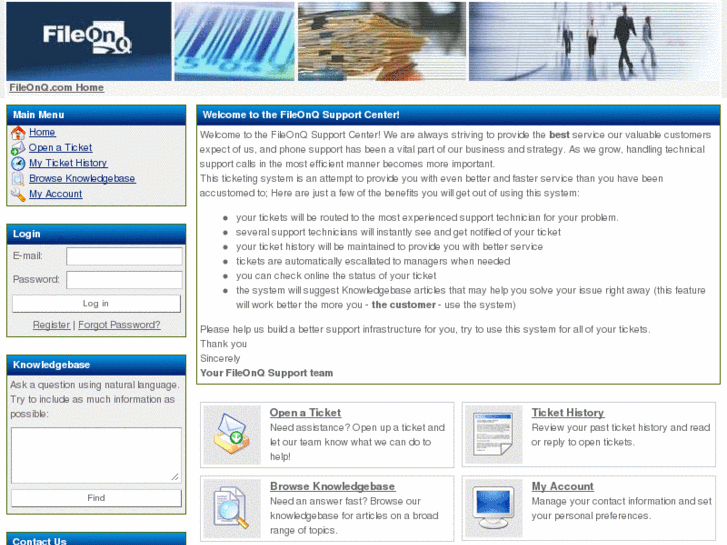Click the file folders banner image
The image size is (727, 545).
(382, 41)
